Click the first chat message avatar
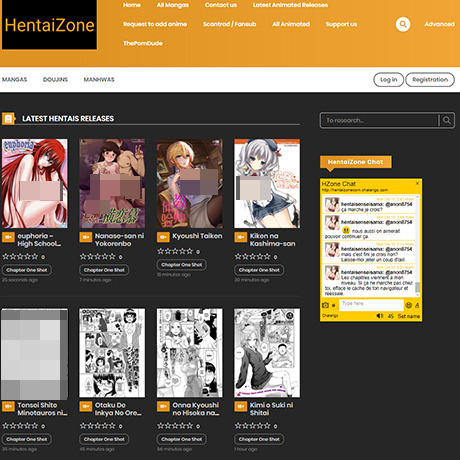This screenshot has width=460, height=460. tap(332, 205)
